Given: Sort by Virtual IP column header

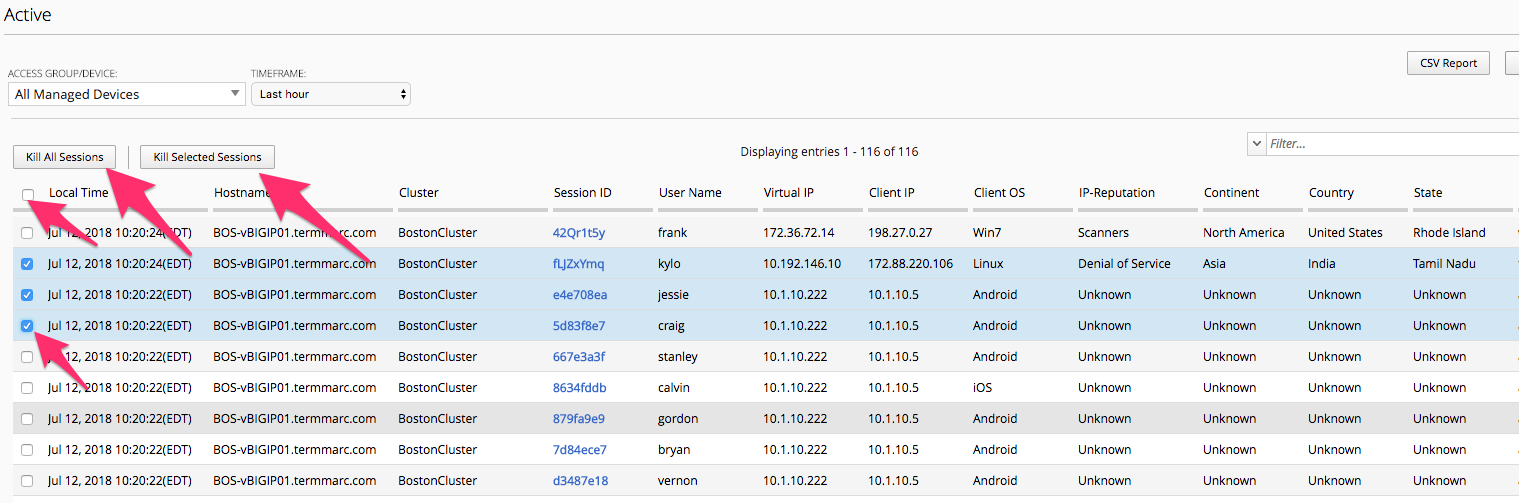Looking at the screenshot, I should click(789, 193).
